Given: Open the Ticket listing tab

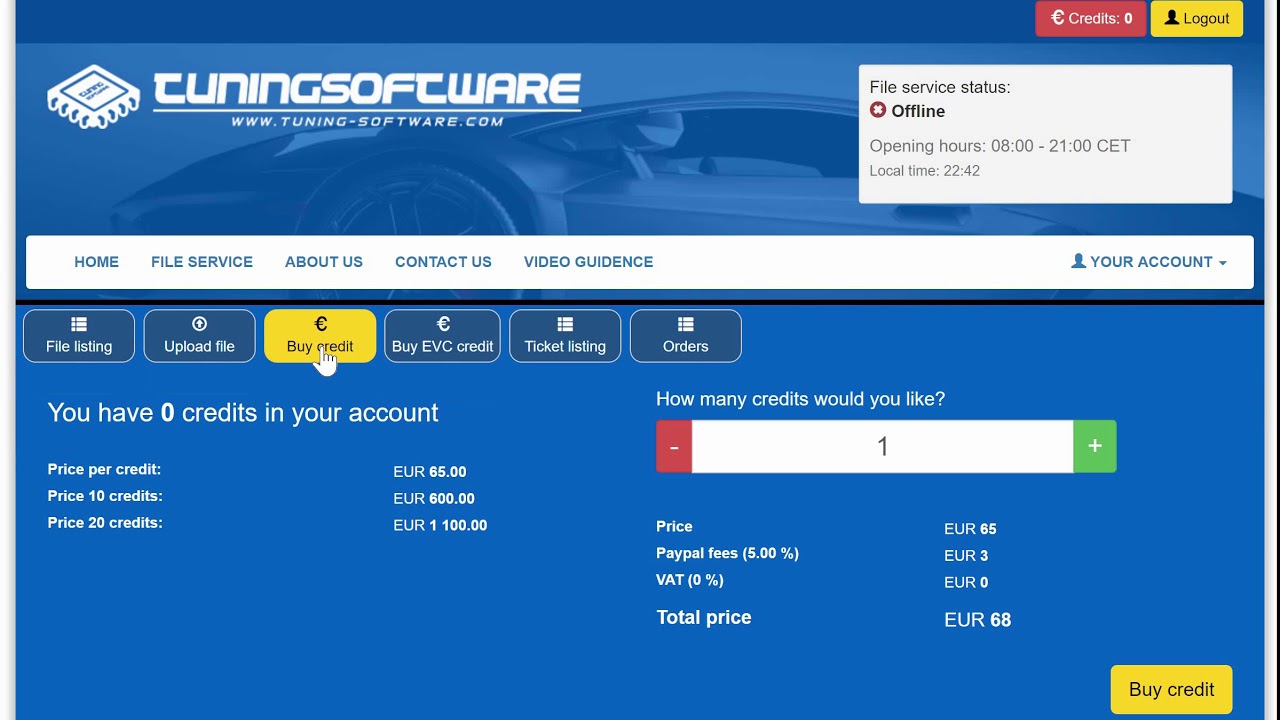Looking at the screenshot, I should click(565, 336).
